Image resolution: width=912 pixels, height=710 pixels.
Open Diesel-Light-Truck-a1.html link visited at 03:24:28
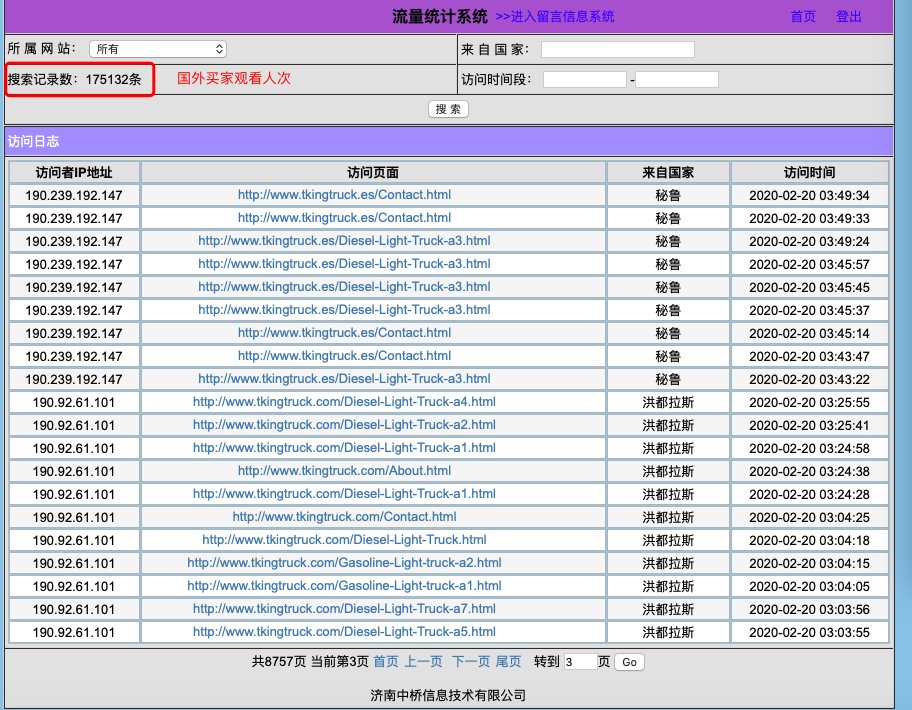click(344, 494)
